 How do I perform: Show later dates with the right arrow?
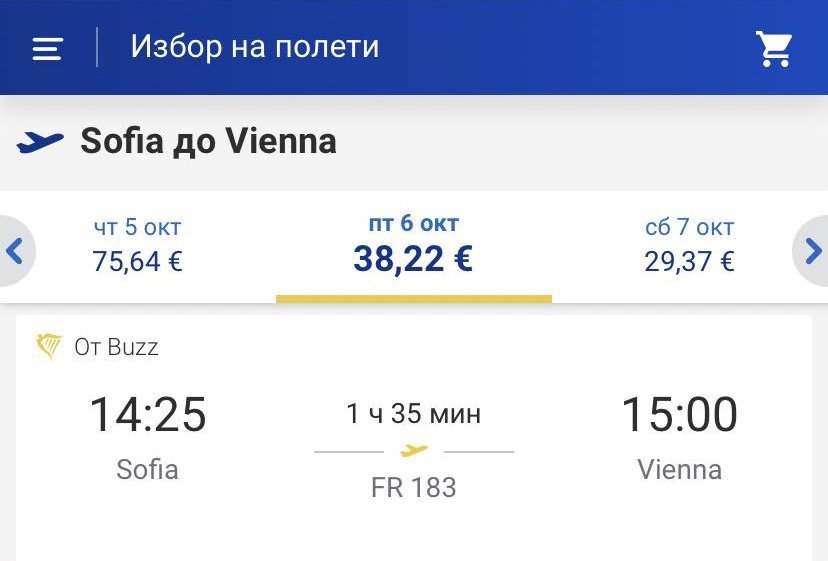[813, 250]
